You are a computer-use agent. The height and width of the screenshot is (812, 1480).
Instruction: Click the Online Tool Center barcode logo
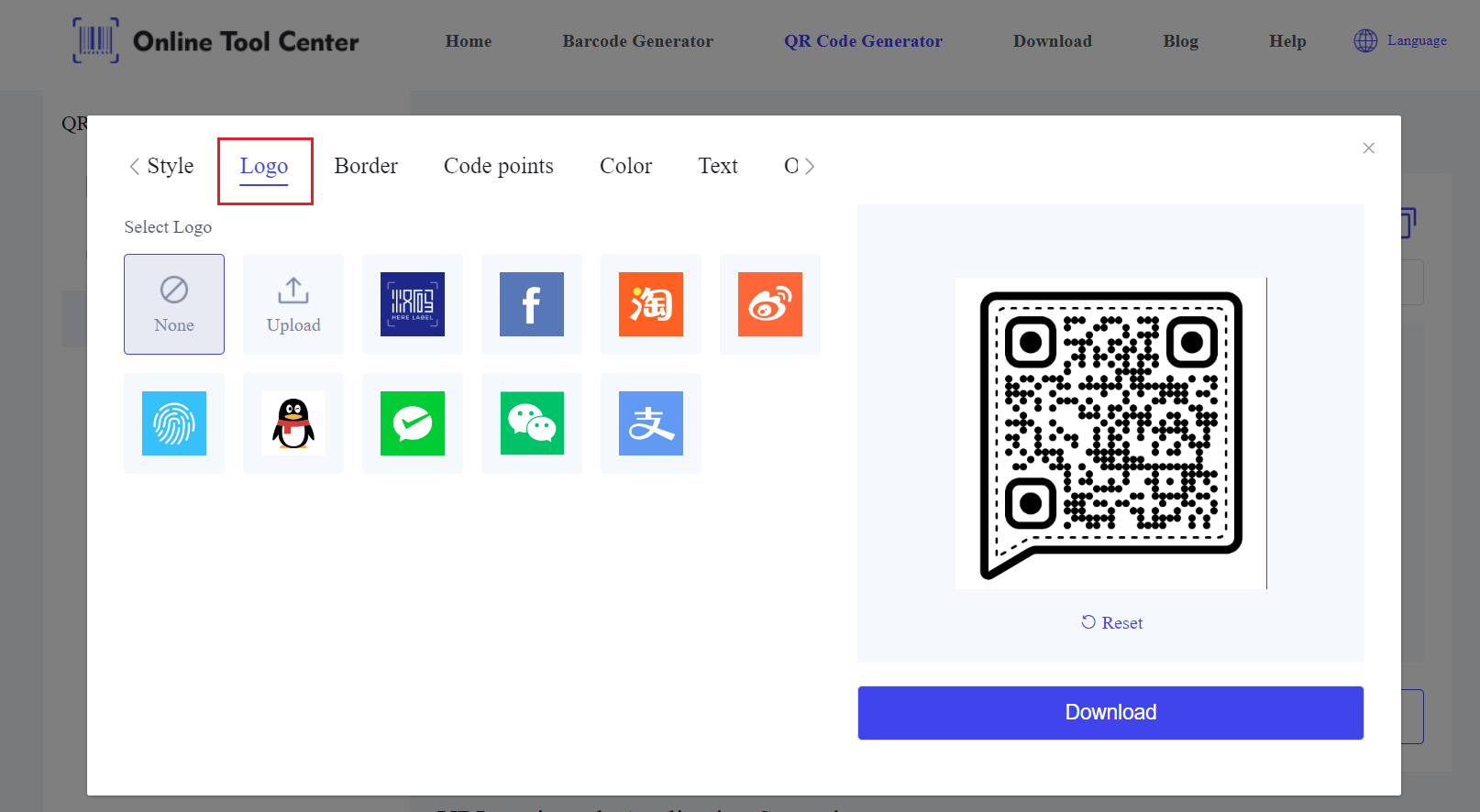click(x=95, y=40)
